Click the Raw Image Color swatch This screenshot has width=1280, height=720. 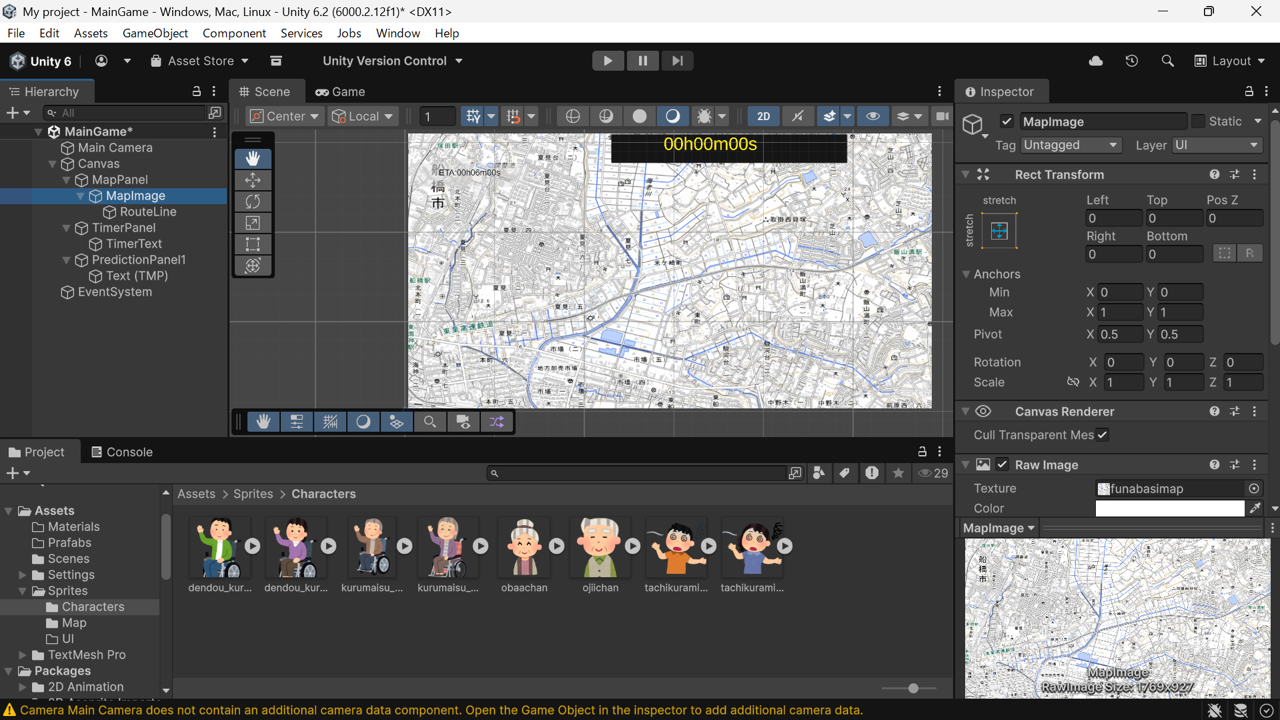1169,509
